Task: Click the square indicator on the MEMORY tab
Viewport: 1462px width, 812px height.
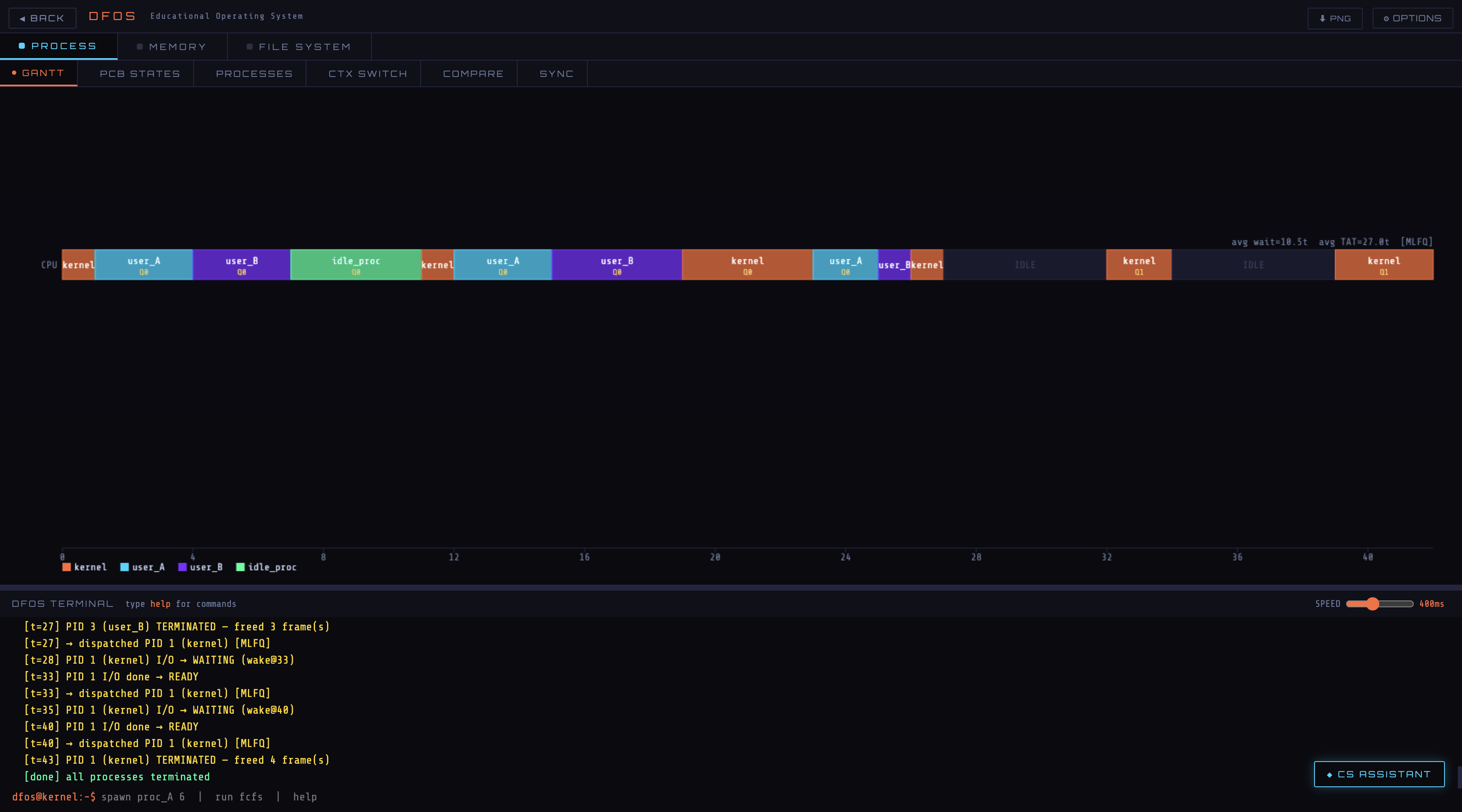Action: (140, 47)
